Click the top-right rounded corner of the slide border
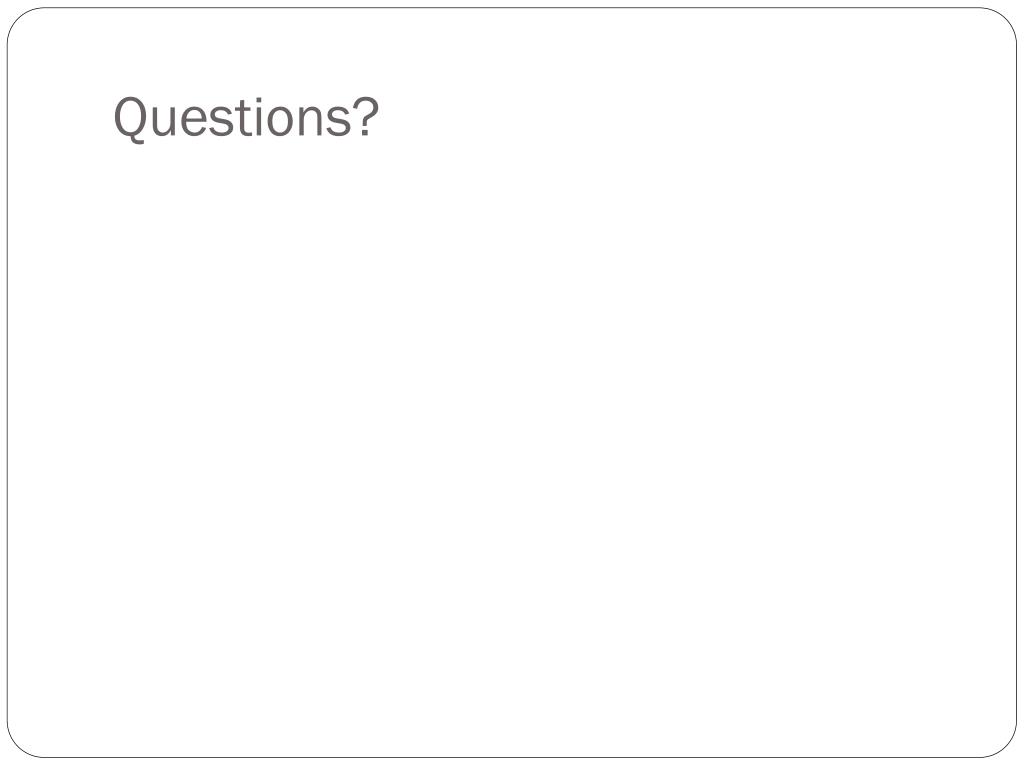The height and width of the screenshot is (768, 1024). tap(1006, 18)
